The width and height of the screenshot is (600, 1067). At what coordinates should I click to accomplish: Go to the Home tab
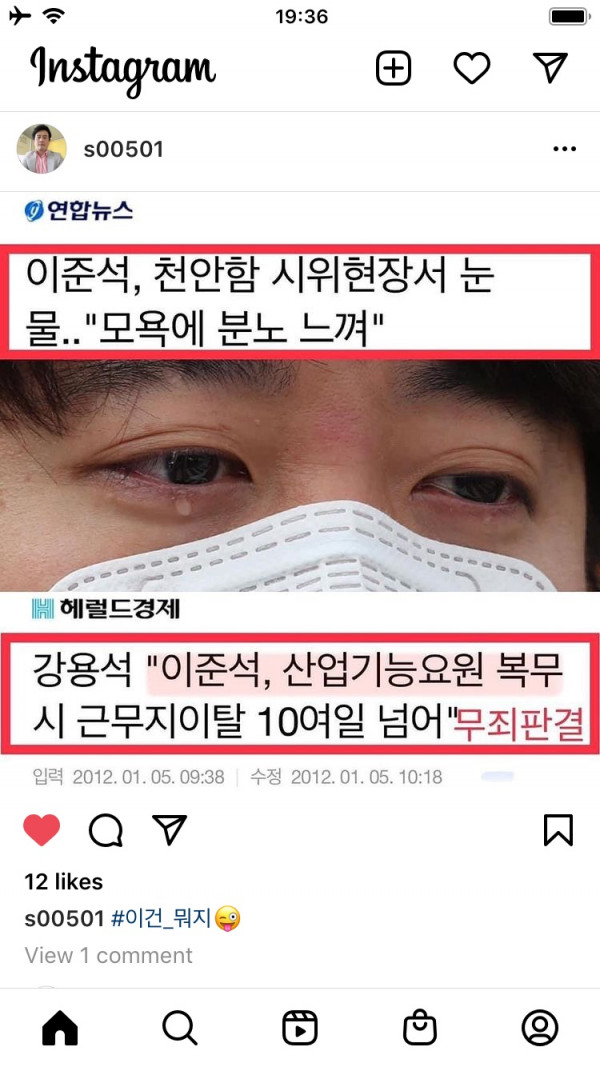[x=60, y=1028]
